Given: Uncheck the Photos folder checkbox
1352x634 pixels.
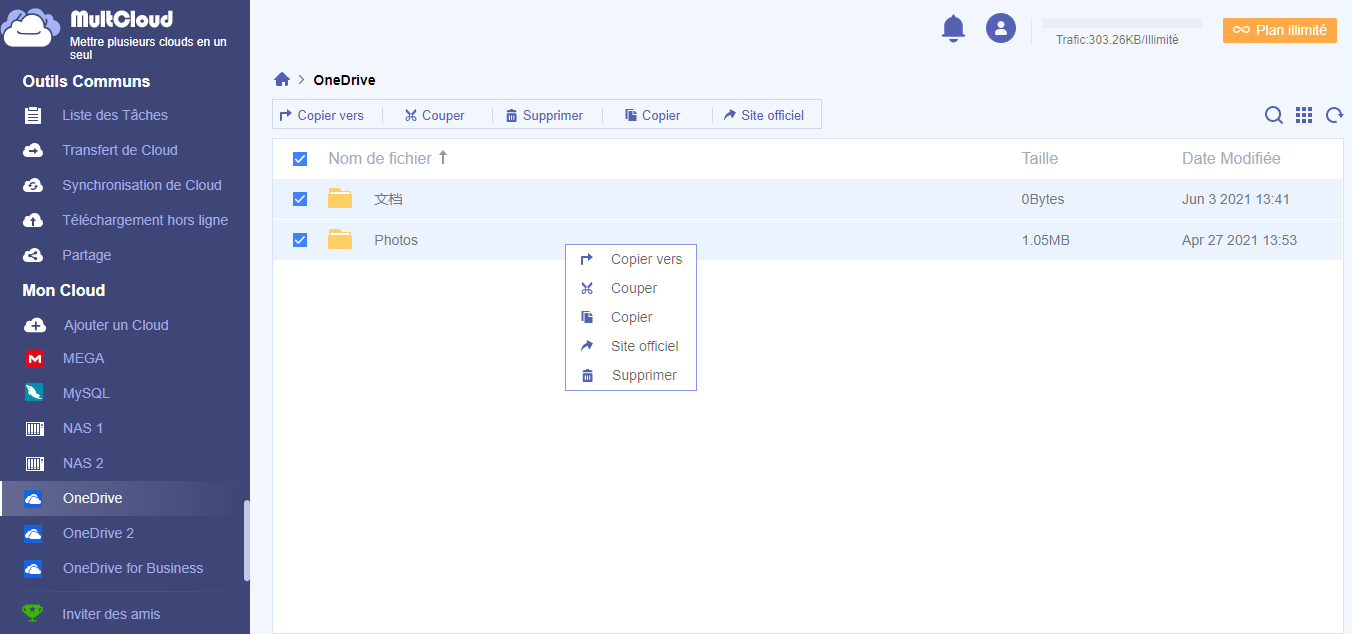Looking at the screenshot, I should tap(300, 240).
